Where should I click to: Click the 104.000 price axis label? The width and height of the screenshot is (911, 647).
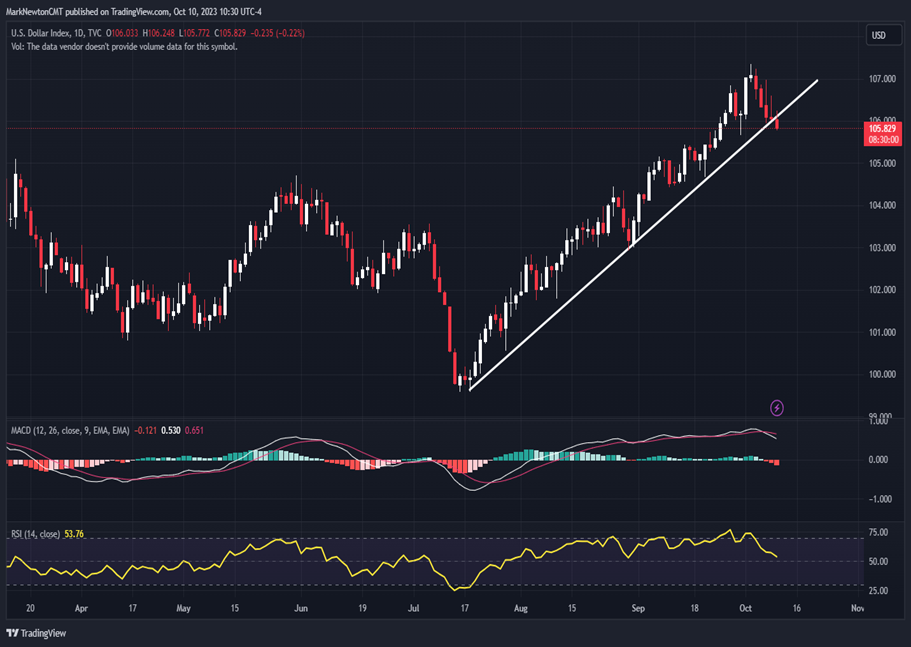[x=882, y=205]
